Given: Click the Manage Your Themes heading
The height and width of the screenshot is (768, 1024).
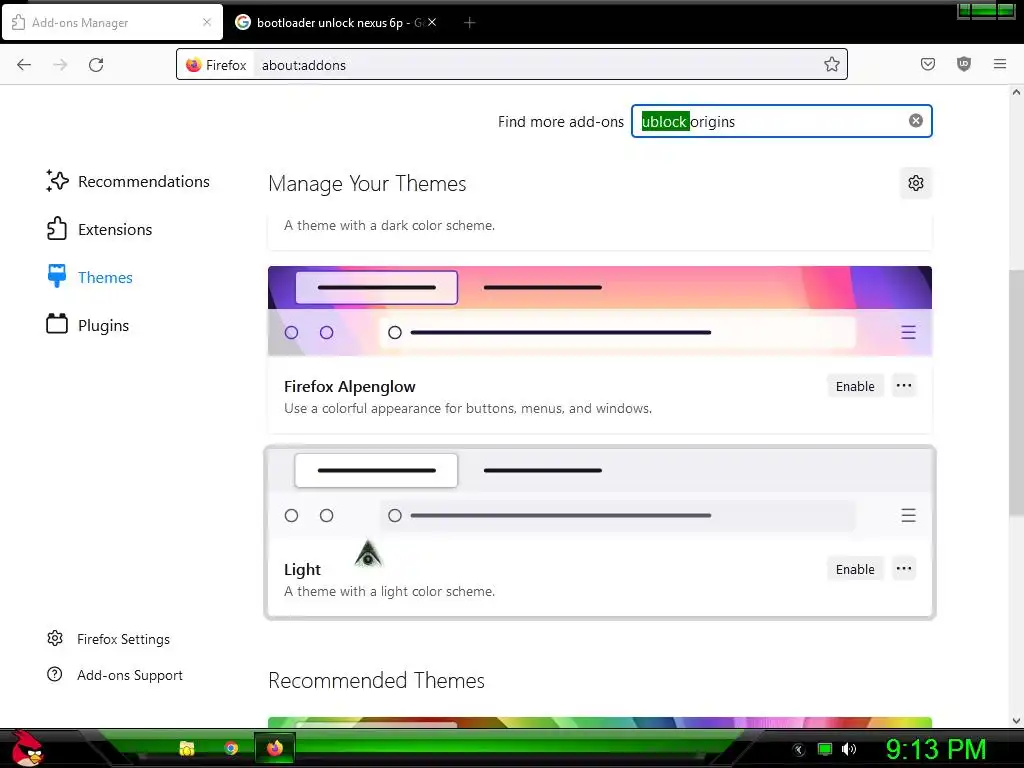Looking at the screenshot, I should (367, 184).
